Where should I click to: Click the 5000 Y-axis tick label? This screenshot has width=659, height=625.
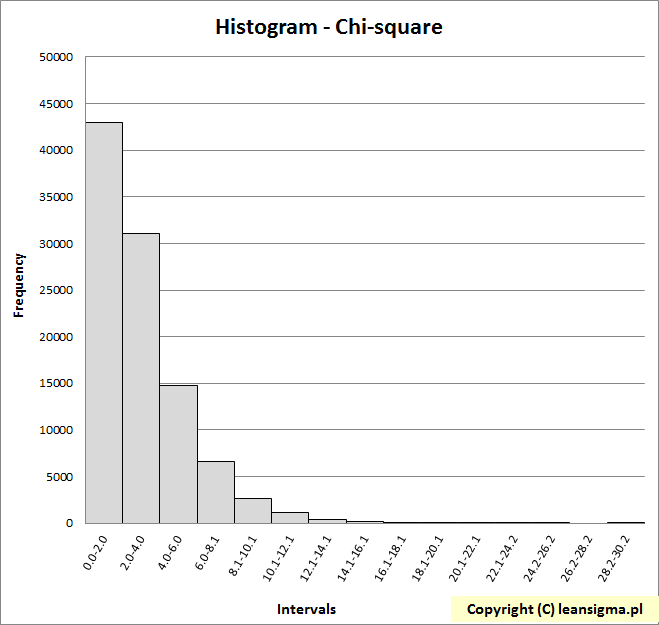(59, 476)
